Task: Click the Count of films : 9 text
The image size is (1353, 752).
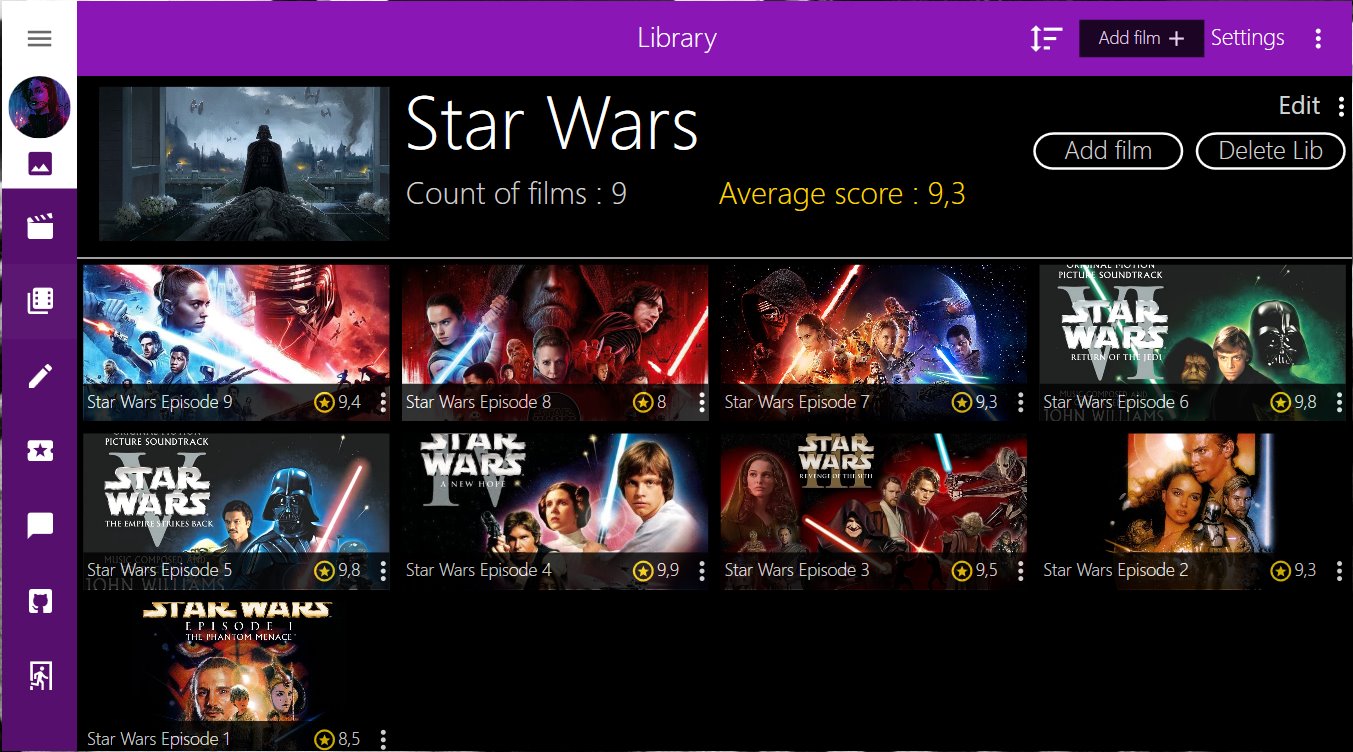Action: click(x=516, y=193)
